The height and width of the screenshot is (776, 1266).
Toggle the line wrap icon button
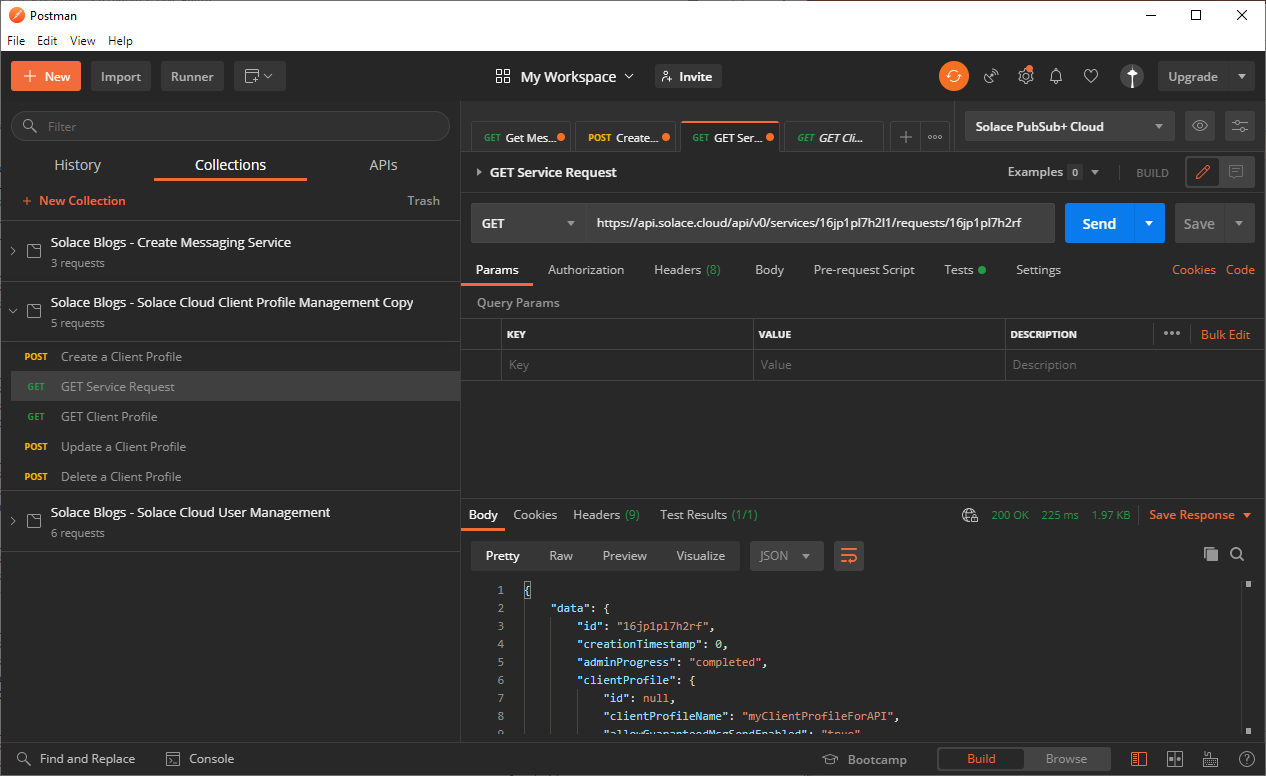[x=849, y=556]
